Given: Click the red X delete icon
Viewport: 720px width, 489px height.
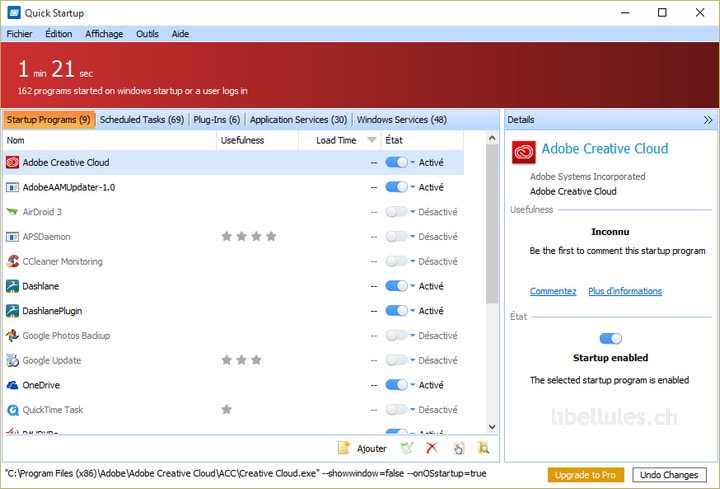Looking at the screenshot, I should (432, 448).
